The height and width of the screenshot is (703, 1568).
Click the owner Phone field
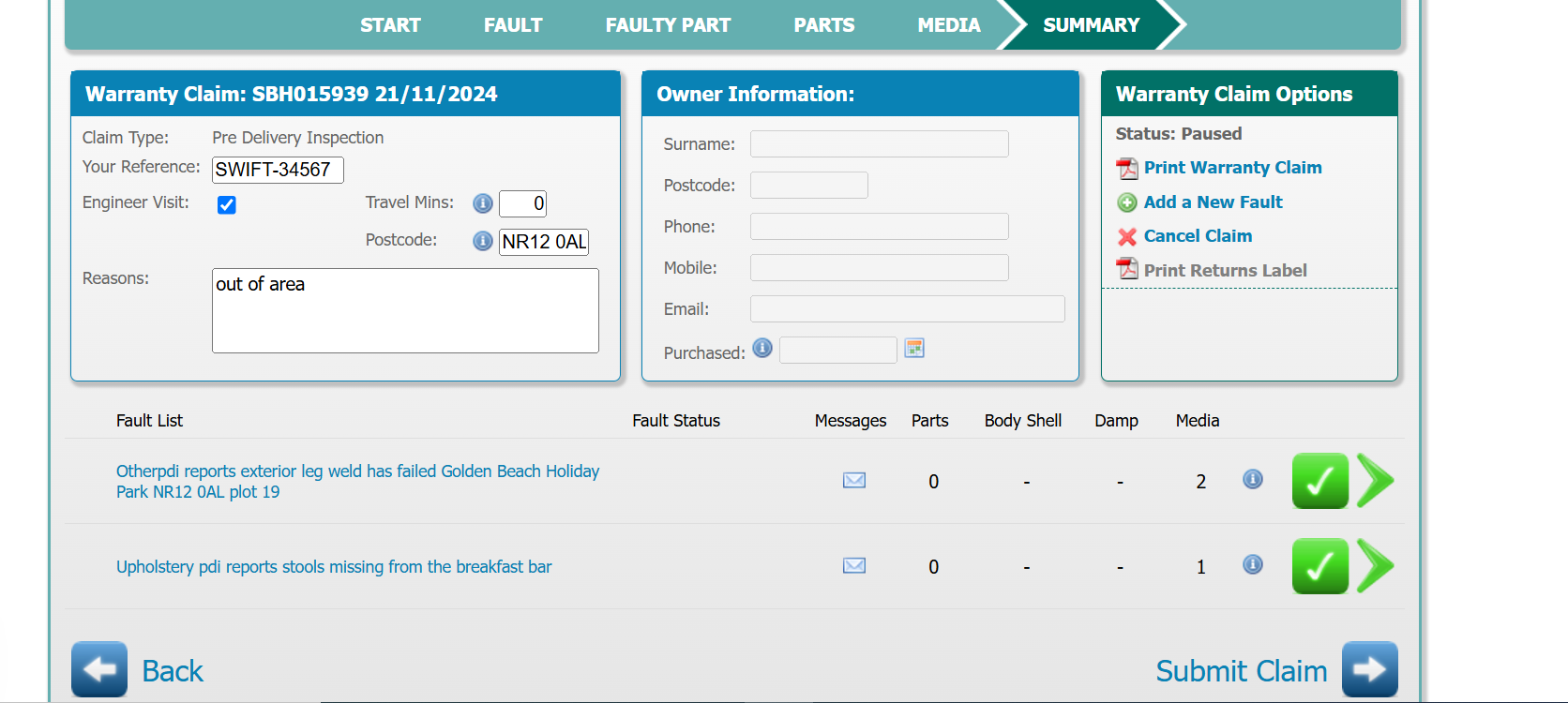tap(880, 226)
